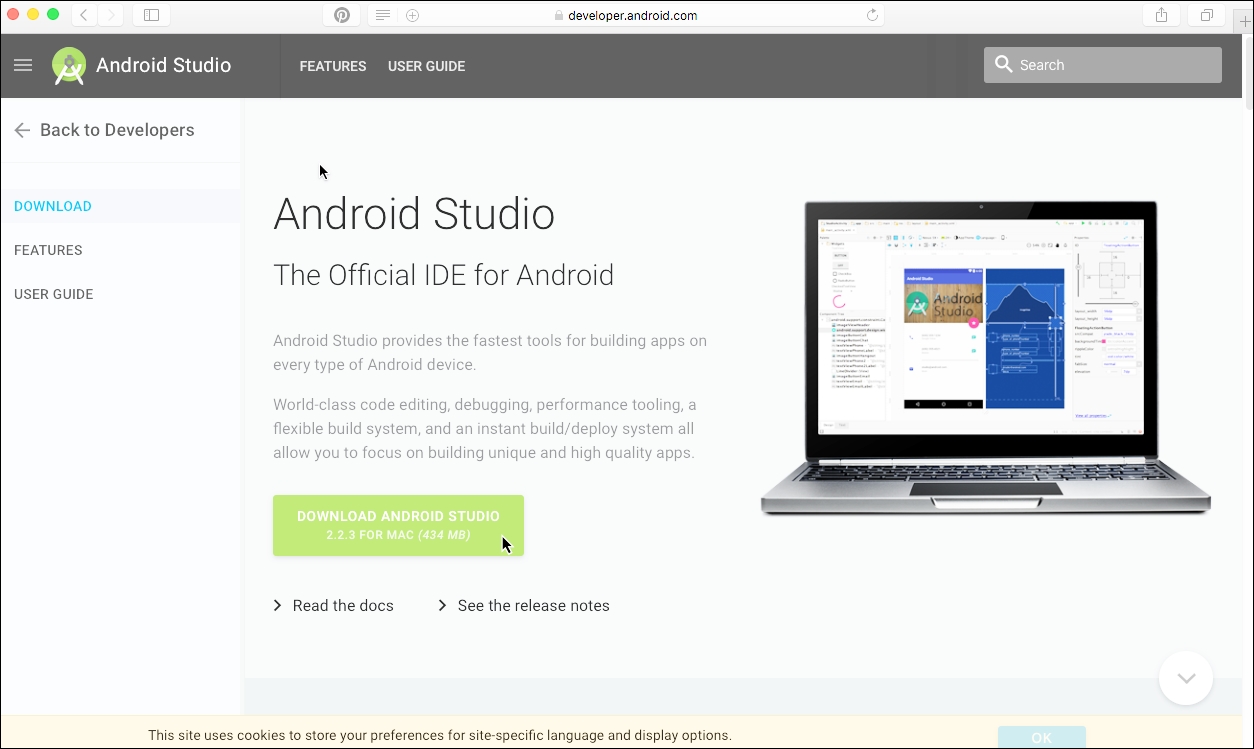The height and width of the screenshot is (749, 1254).
Task: Click the round scroll-down chevron button
Action: point(1186,678)
